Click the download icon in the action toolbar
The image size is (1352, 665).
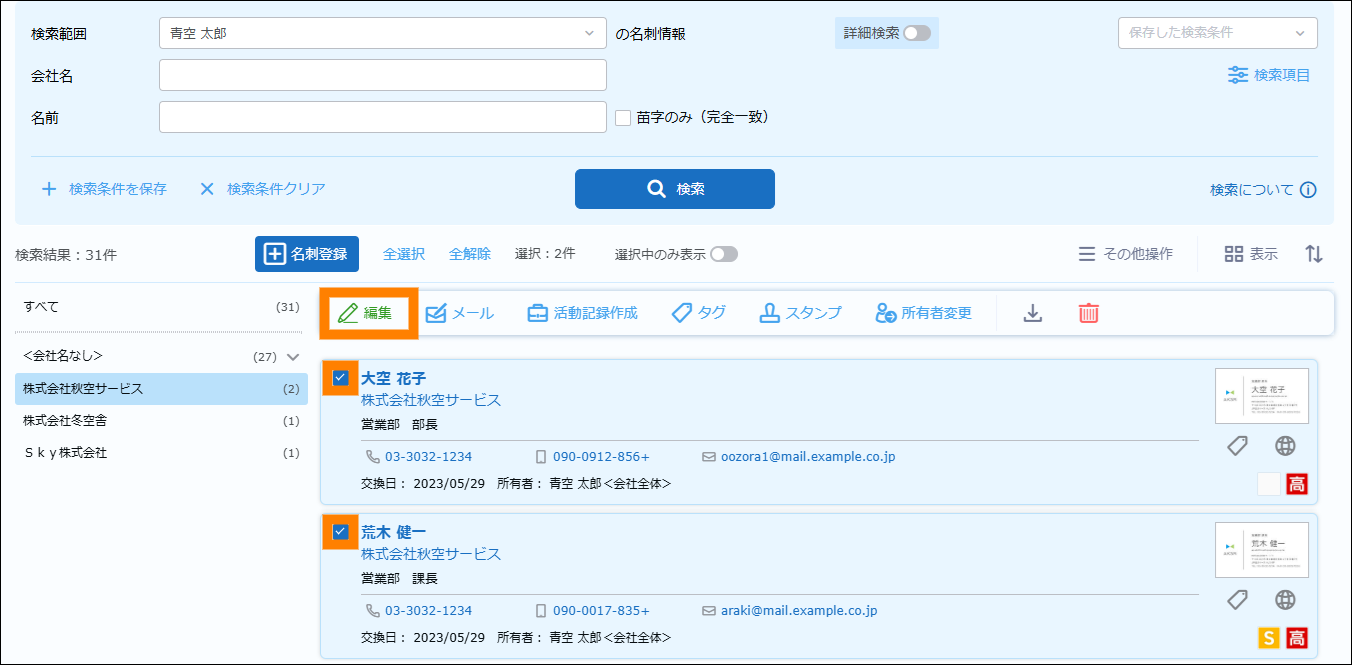coord(1033,313)
